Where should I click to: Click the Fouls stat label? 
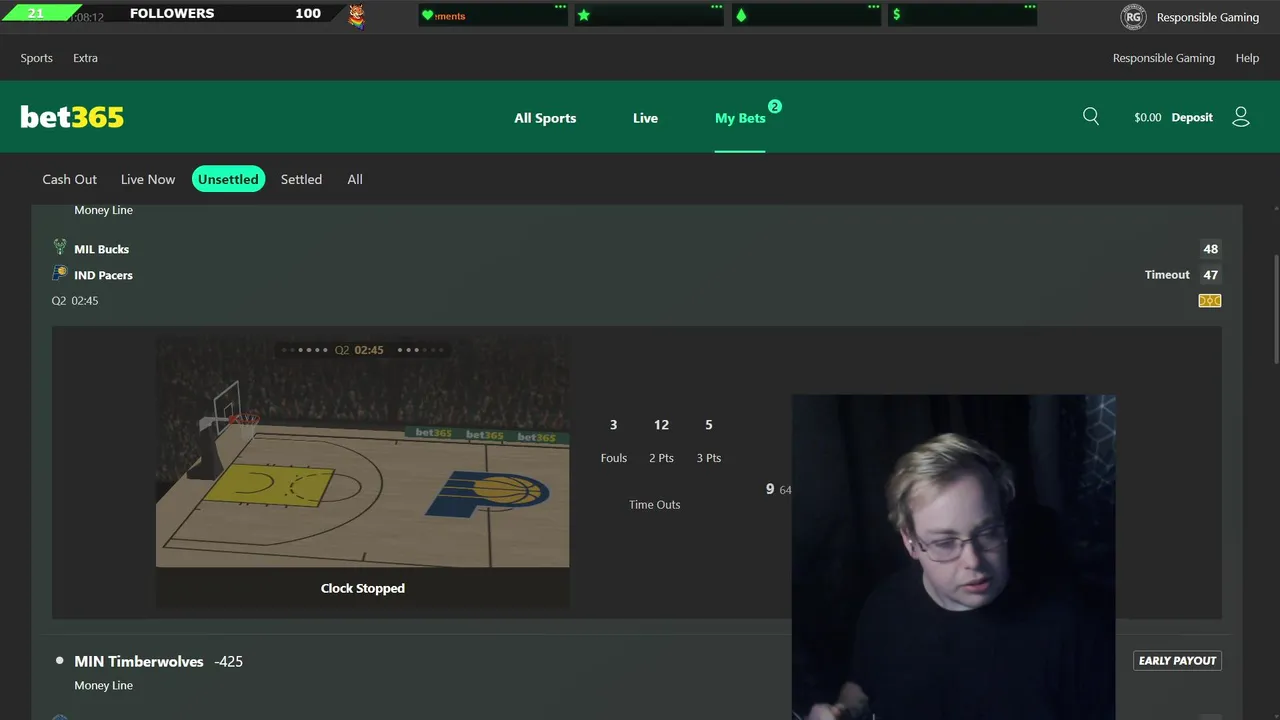[614, 458]
